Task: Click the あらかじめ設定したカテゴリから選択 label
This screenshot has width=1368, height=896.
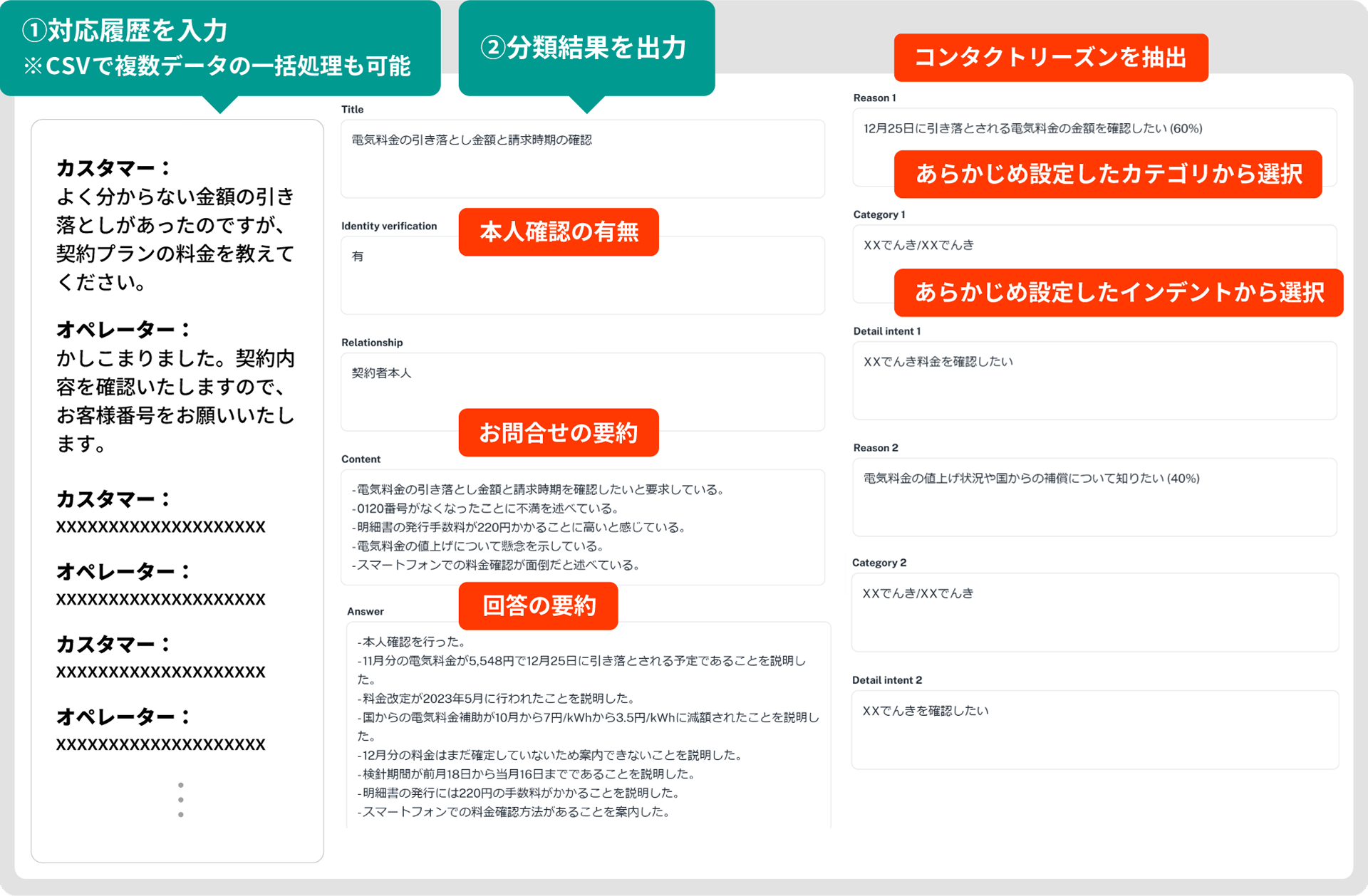Action: coord(1107,174)
